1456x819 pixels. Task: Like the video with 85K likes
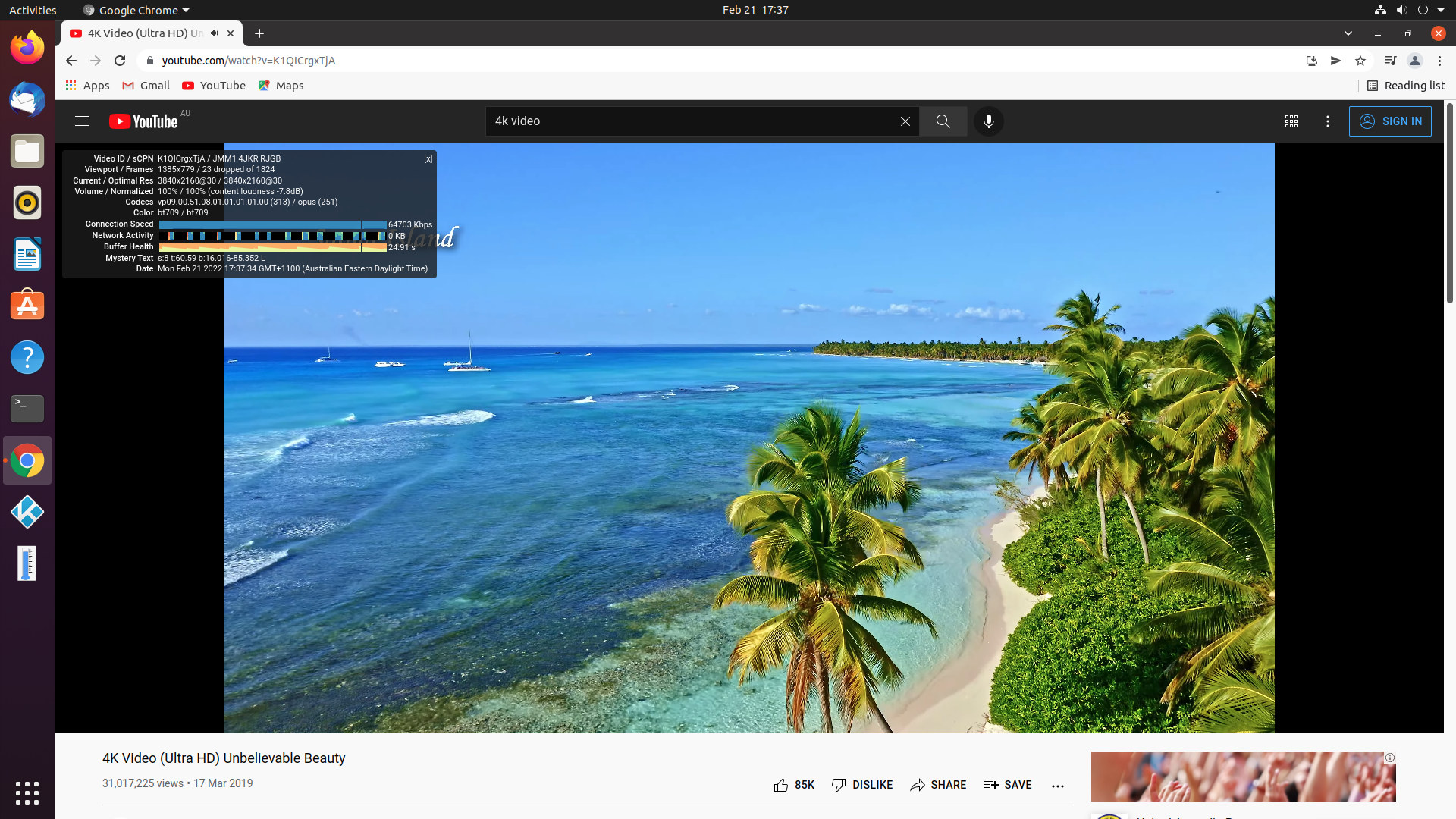point(793,785)
